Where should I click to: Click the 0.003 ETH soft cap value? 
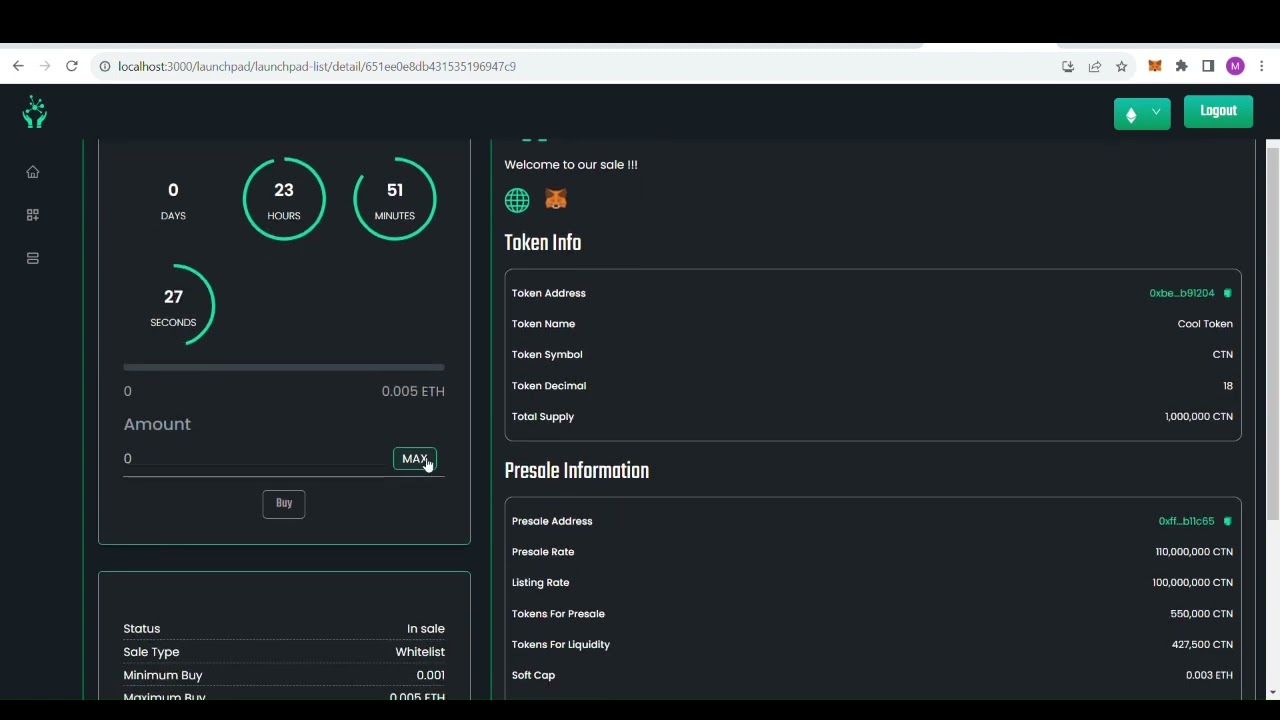(x=1209, y=676)
